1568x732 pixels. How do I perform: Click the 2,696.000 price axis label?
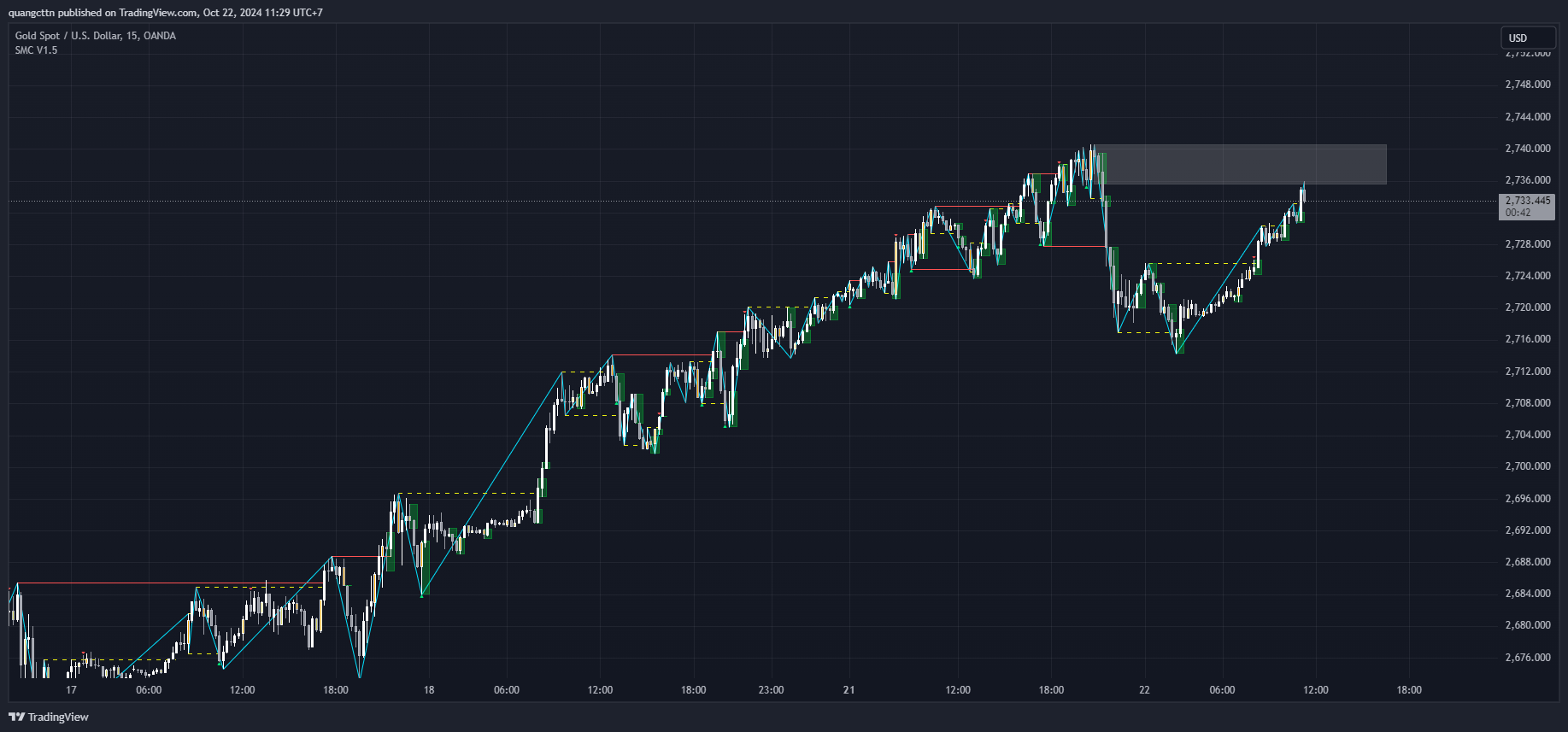pyautogui.click(x=1528, y=499)
